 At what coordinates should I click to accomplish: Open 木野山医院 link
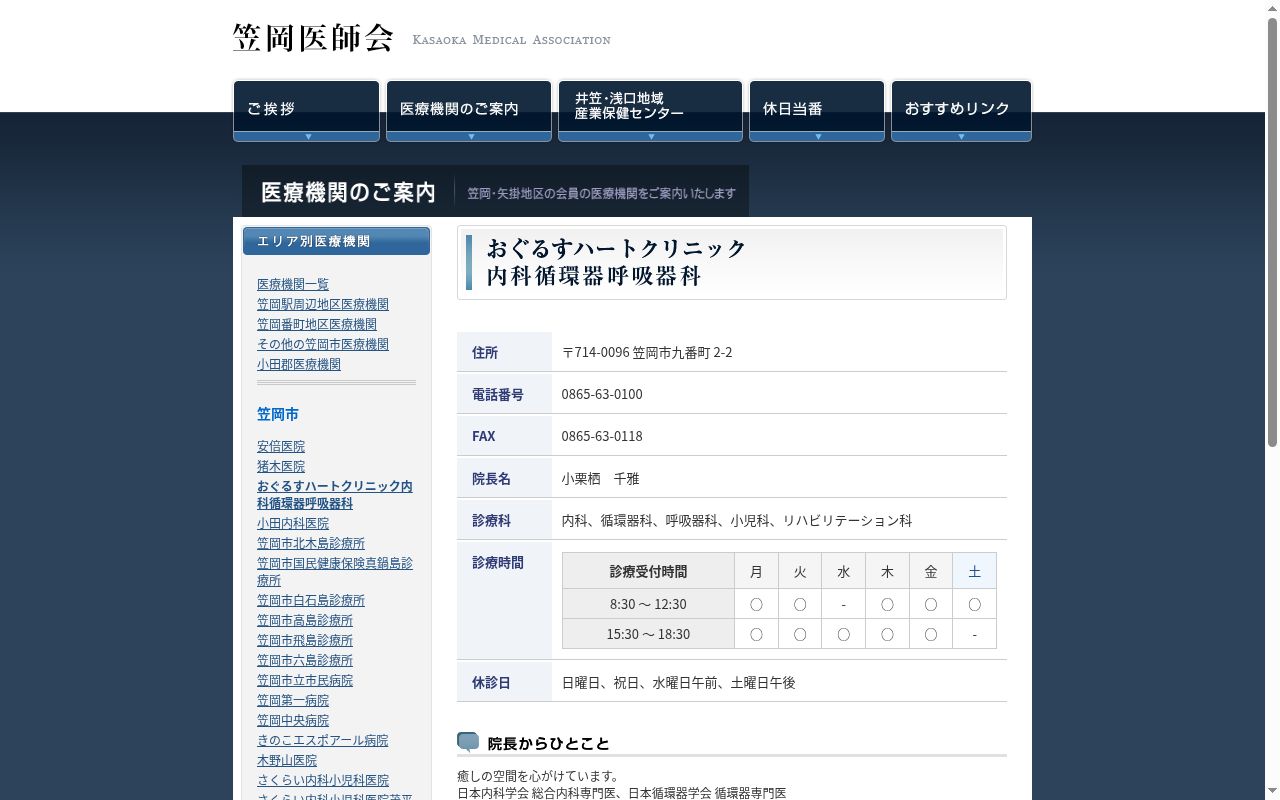point(287,760)
